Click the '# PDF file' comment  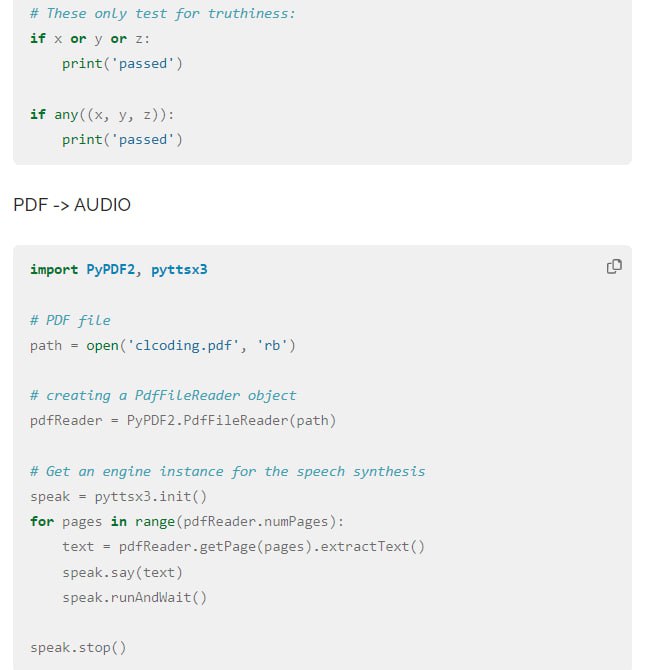(x=70, y=320)
